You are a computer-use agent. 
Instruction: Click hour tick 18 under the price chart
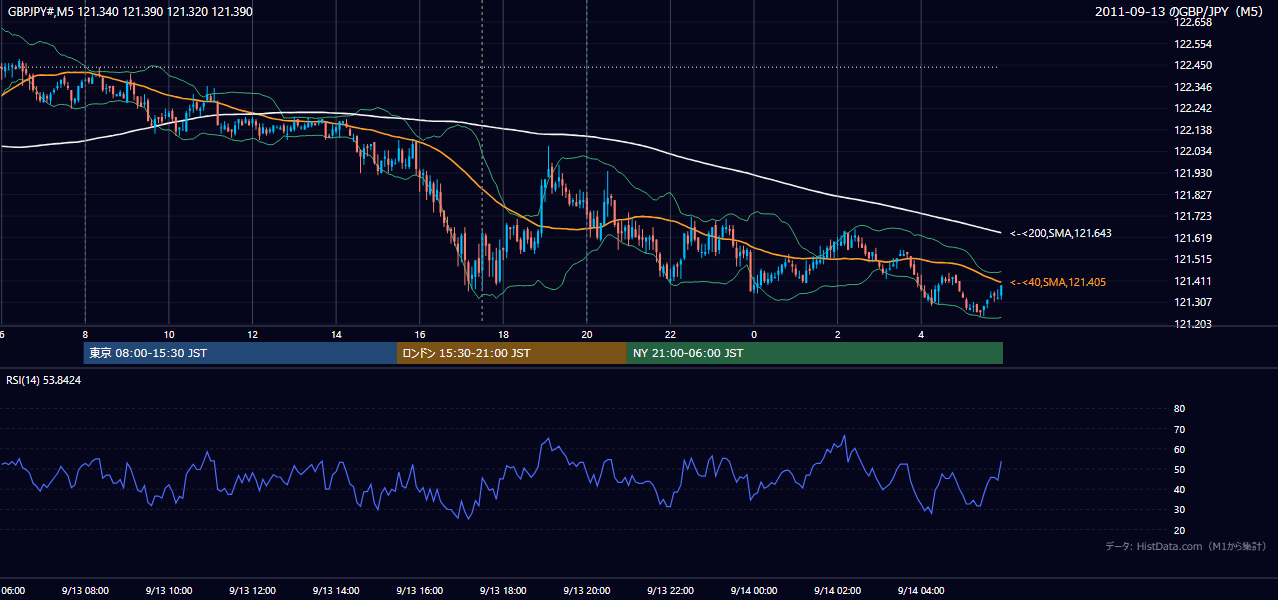503,334
